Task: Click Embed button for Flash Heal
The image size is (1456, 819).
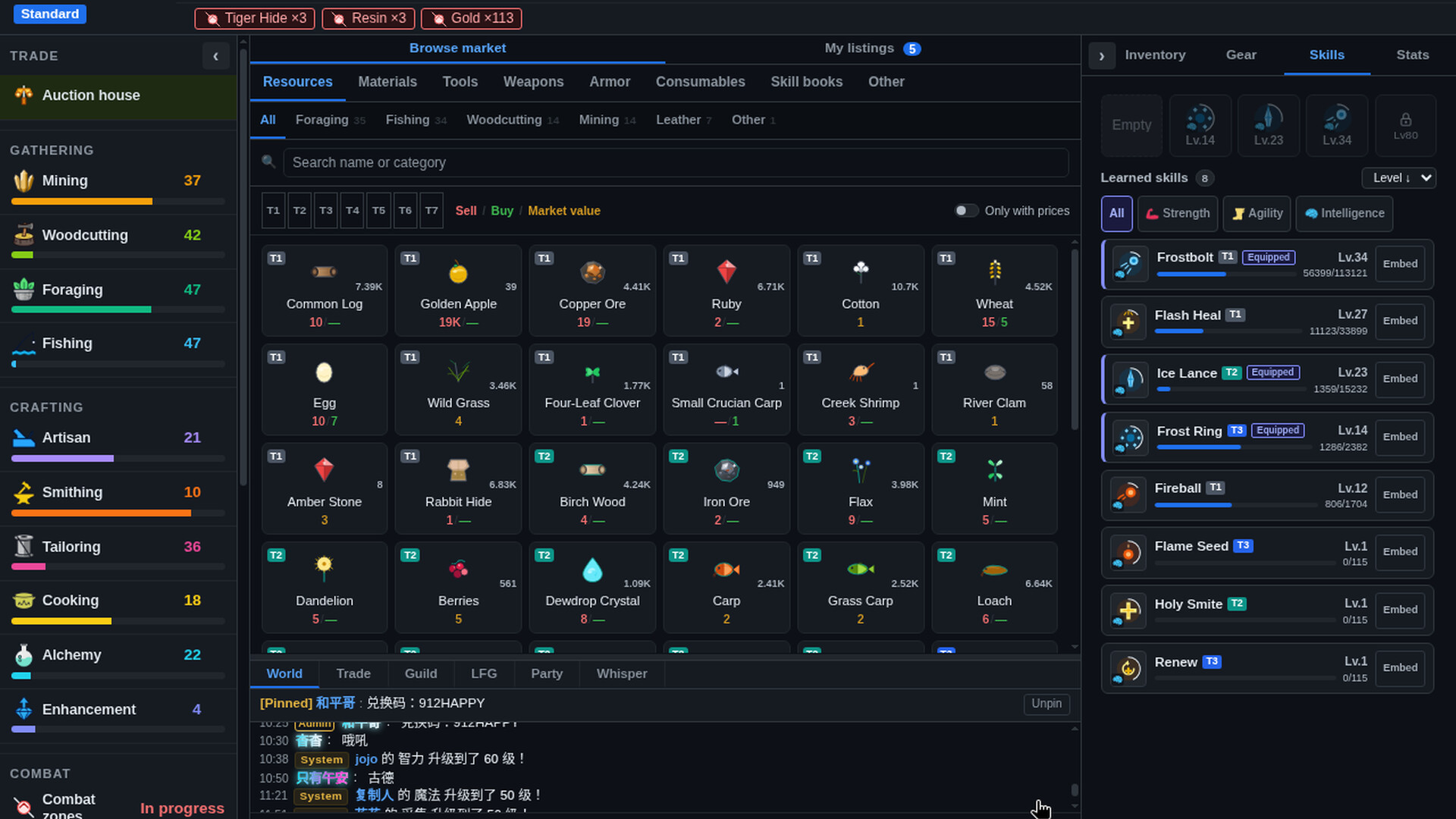Action: (x=1400, y=322)
